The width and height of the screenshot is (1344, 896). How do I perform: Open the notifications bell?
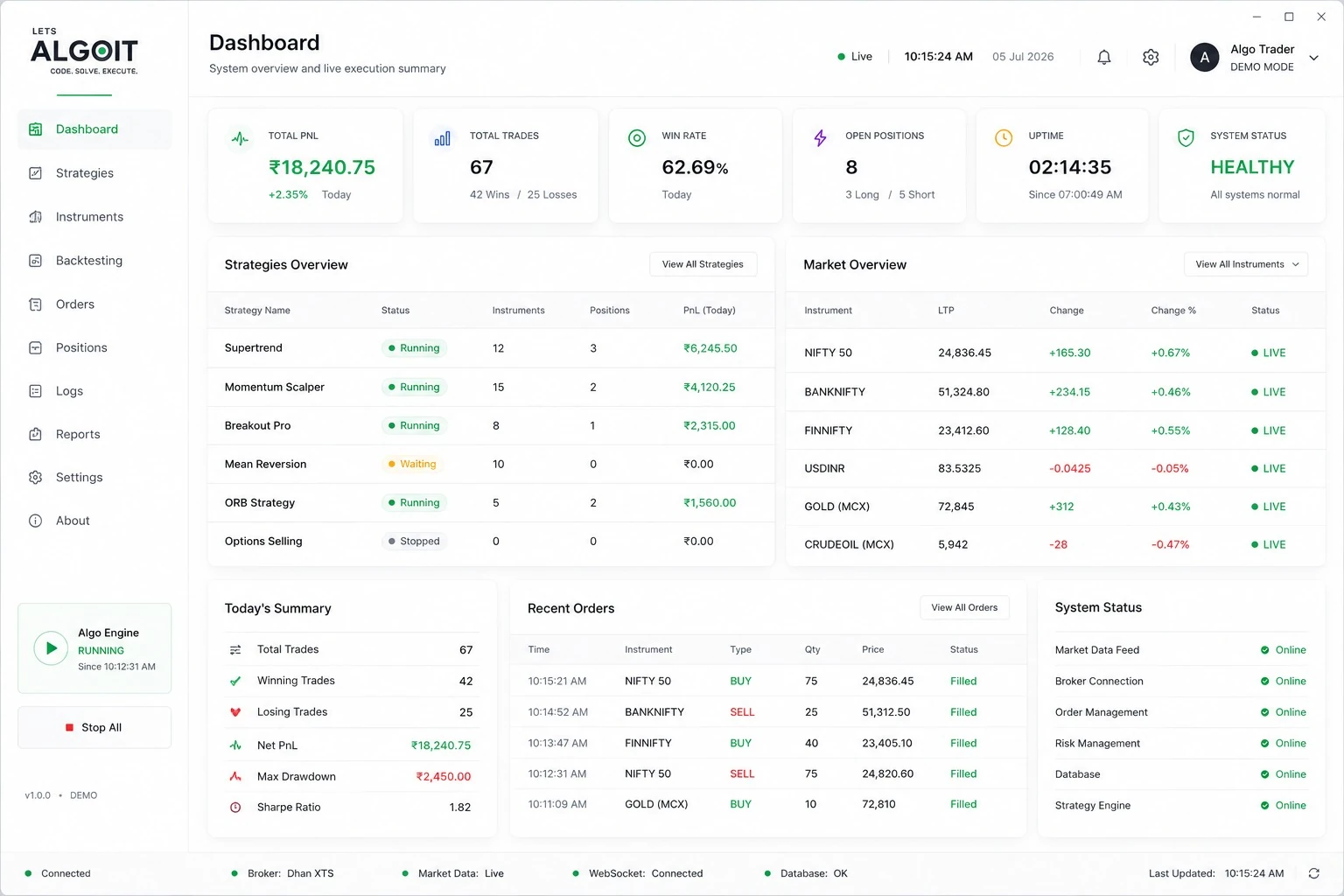point(1104,57)
